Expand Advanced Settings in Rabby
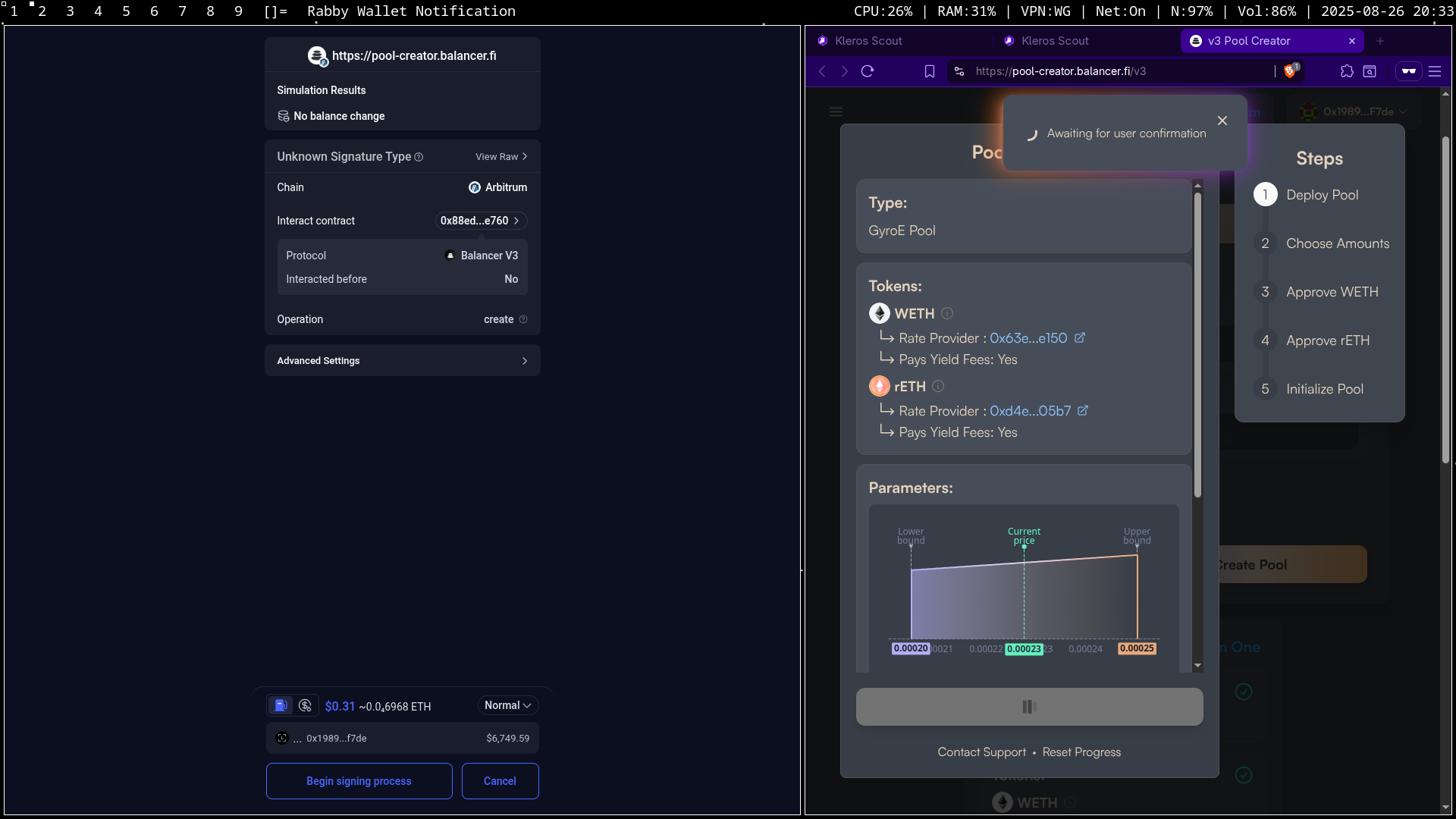1456x819 pixels. point(402,360)
